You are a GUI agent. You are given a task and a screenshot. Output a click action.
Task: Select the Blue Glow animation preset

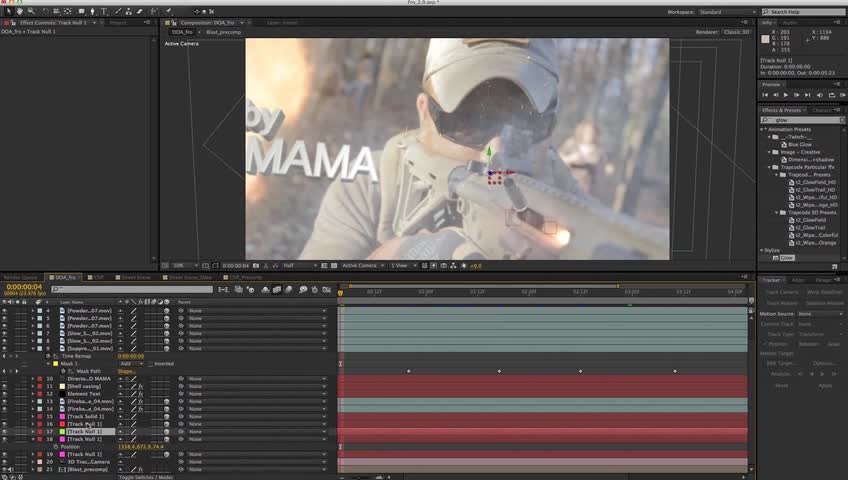(x=800, y=145)
